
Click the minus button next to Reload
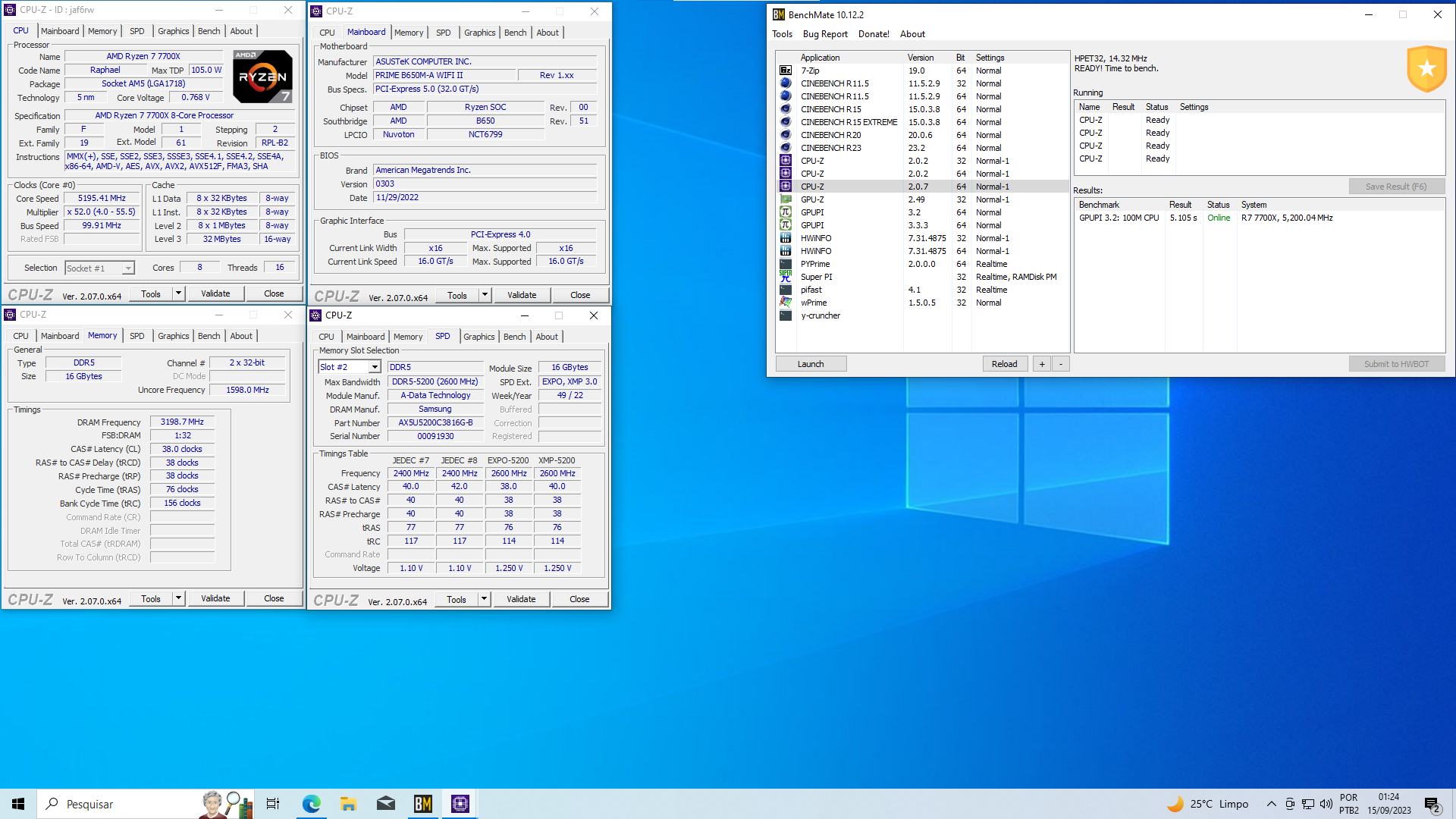coord(1061,364)
